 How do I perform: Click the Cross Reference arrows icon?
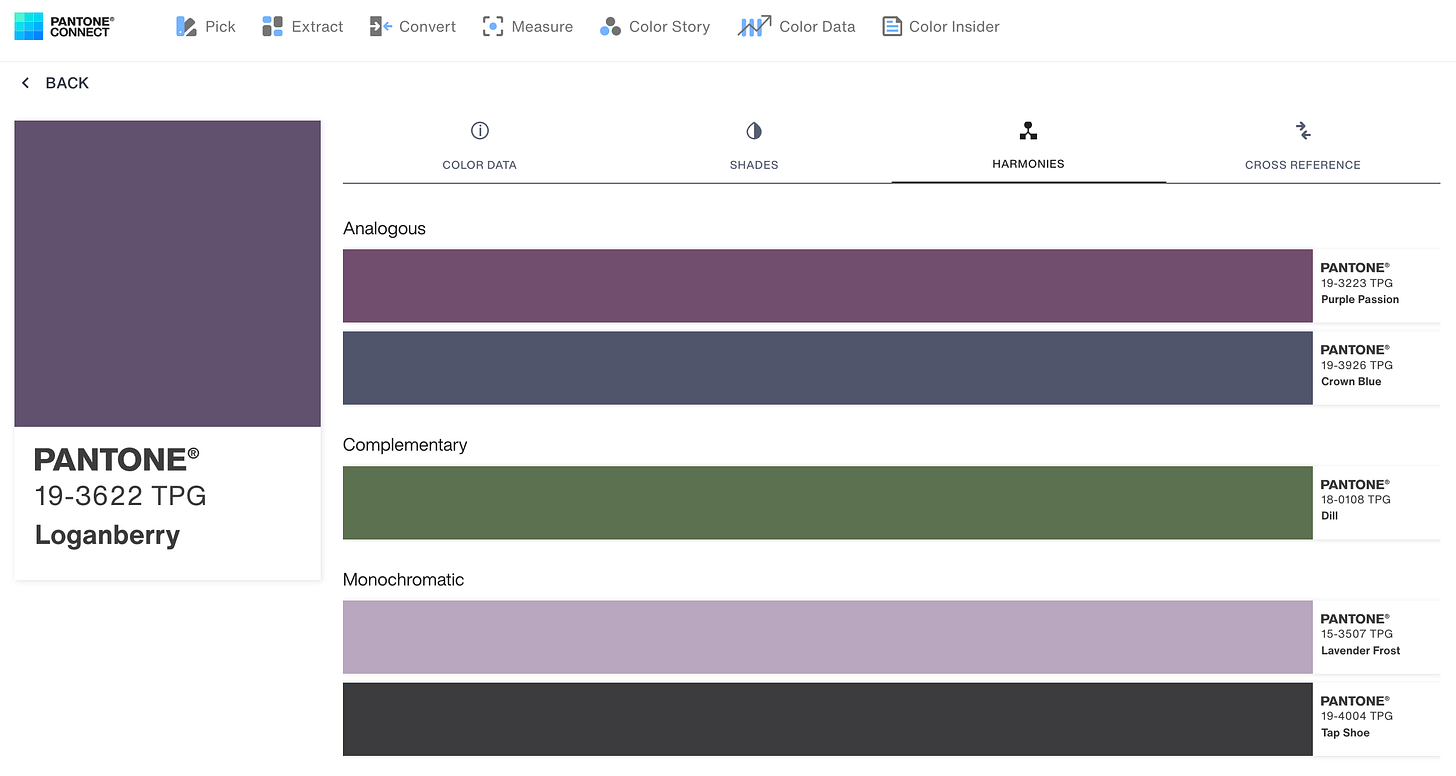click(x=1302, y=130)
